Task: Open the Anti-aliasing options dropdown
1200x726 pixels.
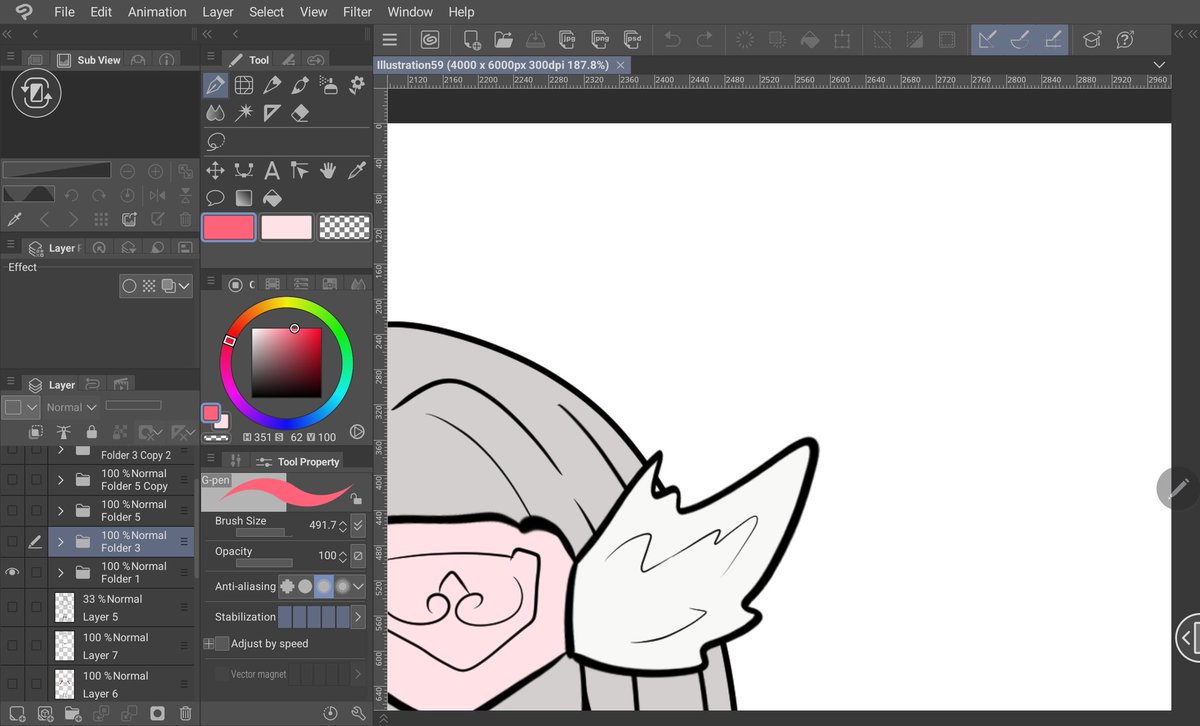Action: click(358, 586)
